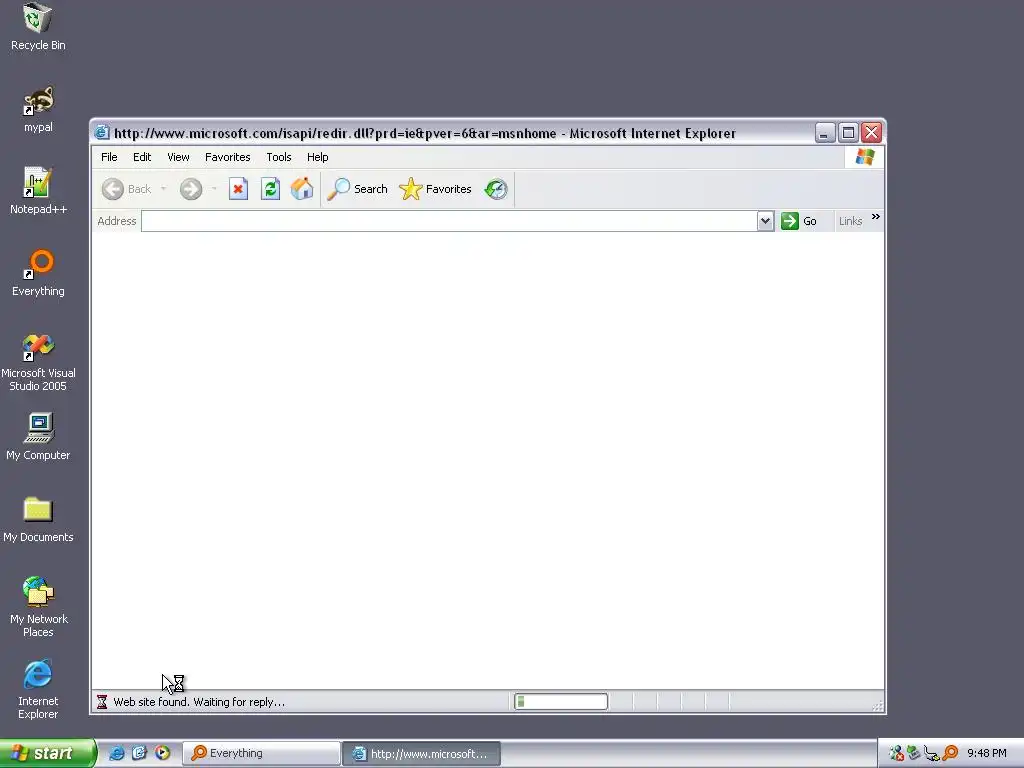This screenshot has width=1024, height=768.
Task: Refresh the current page
Action: (x=270, y=189)
